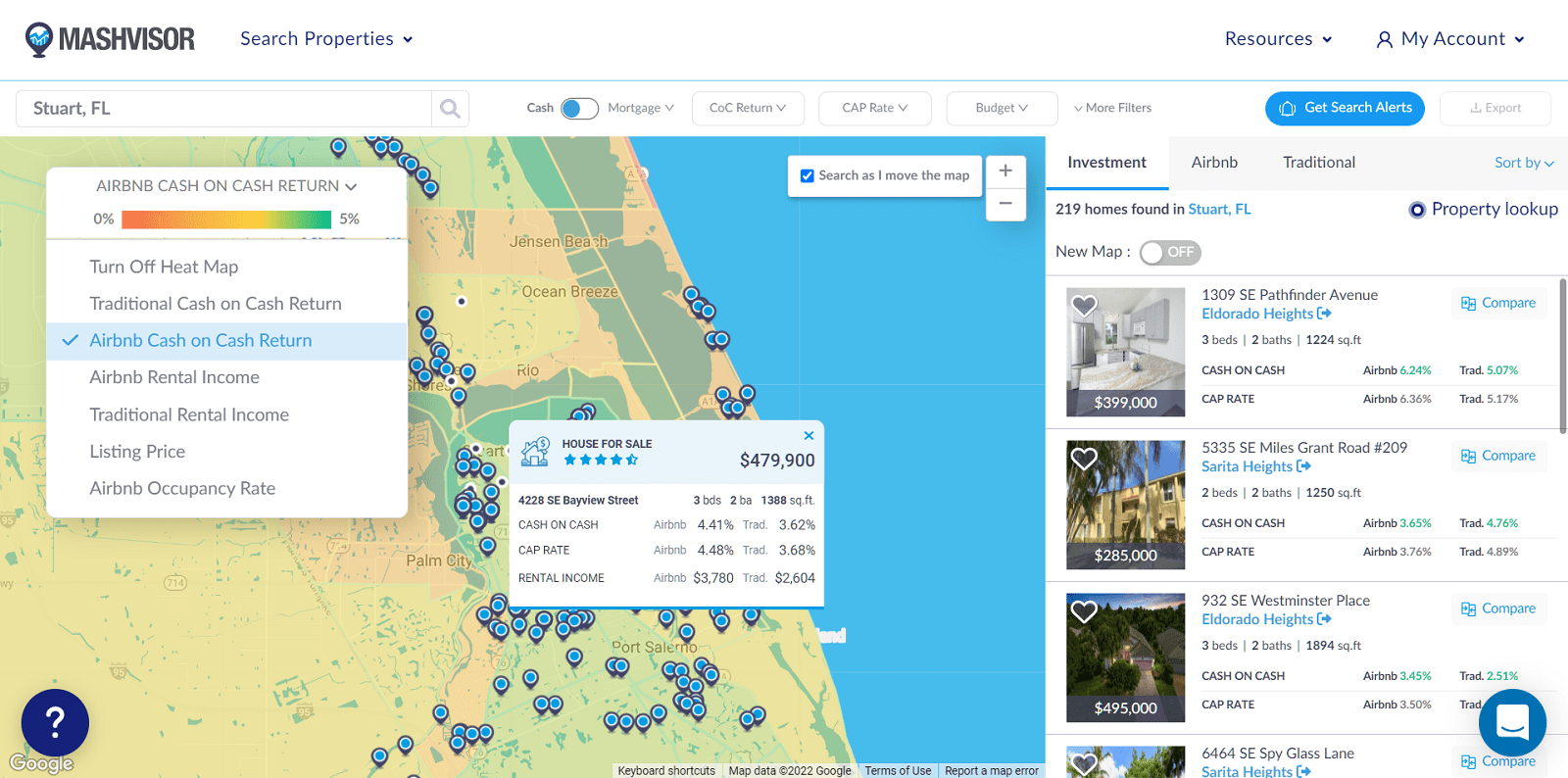Open the live chat widget

pyautogui.click(x=1512, y=723)
